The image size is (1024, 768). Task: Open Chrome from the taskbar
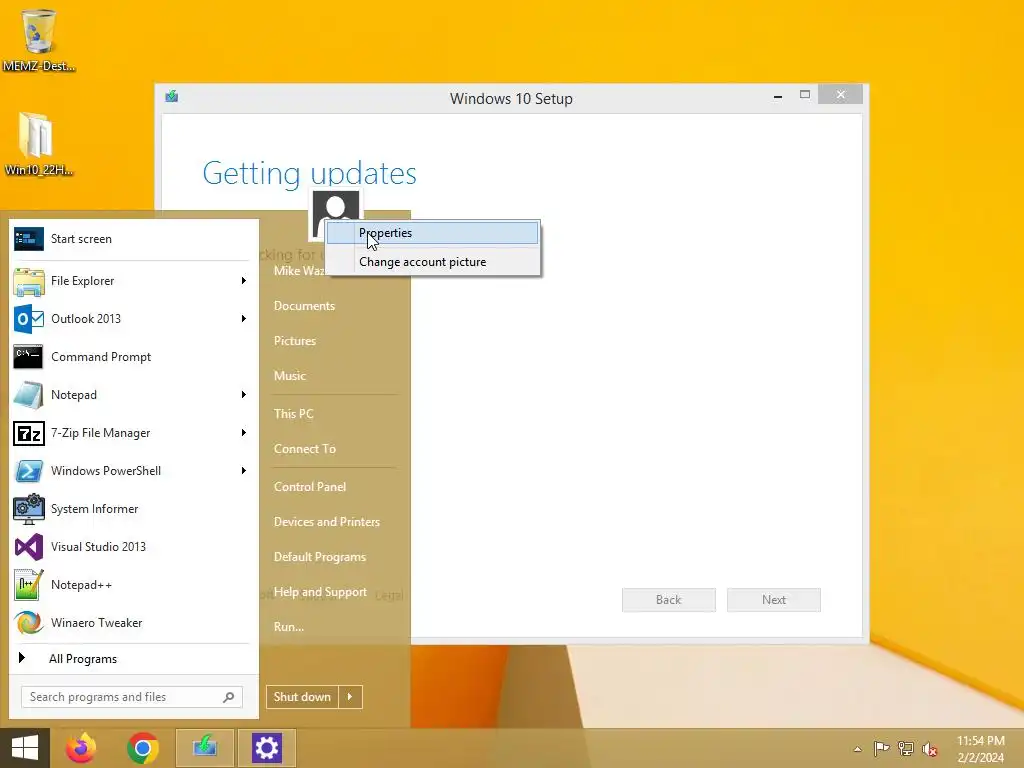[x=143, y=748]
